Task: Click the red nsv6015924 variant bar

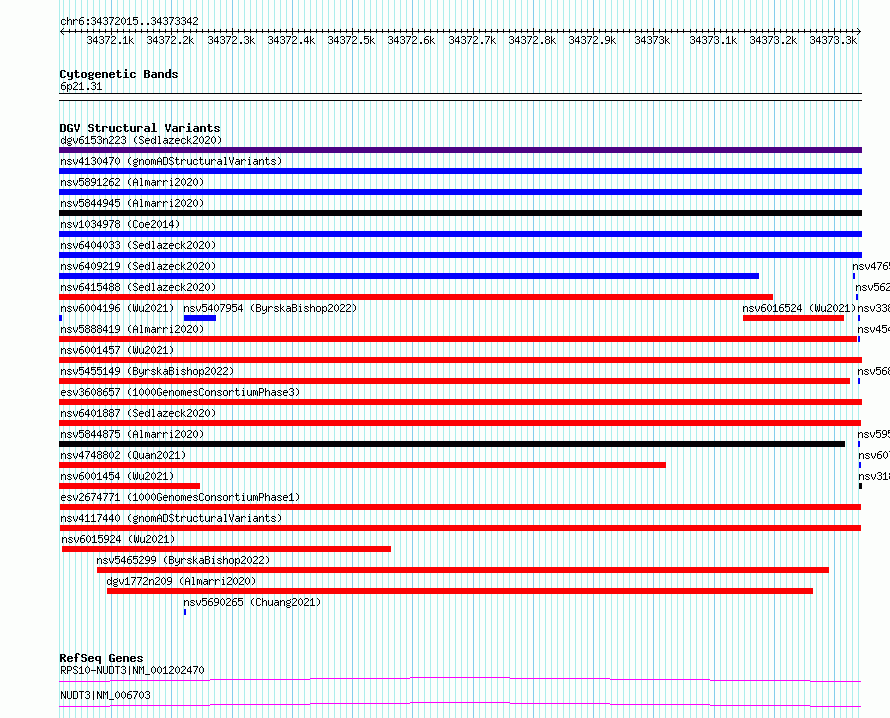Action: (x=226, y=549)
